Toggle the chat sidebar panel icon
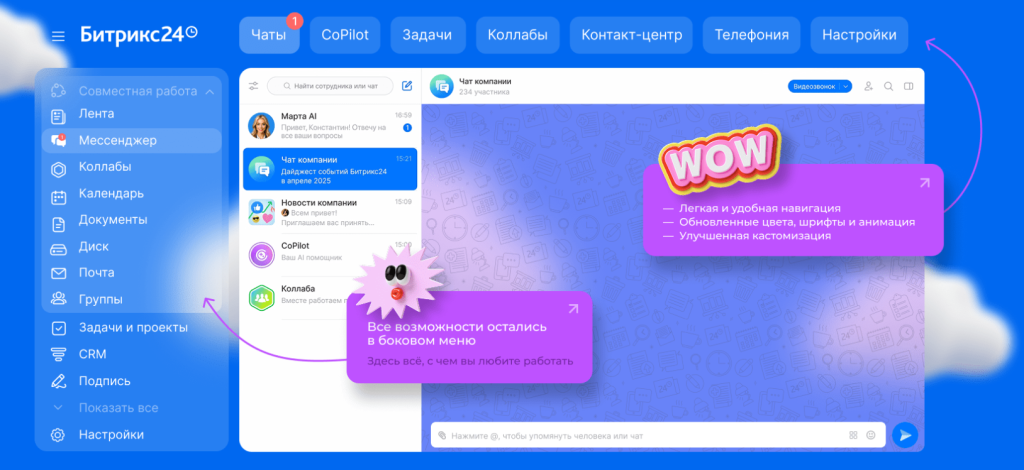 click(908, 86)
